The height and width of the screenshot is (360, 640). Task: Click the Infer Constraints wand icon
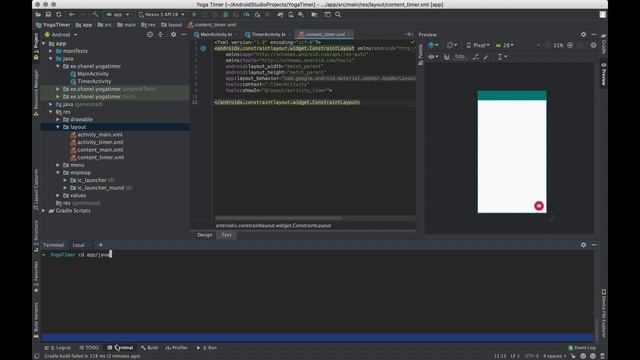pos(486,57)
